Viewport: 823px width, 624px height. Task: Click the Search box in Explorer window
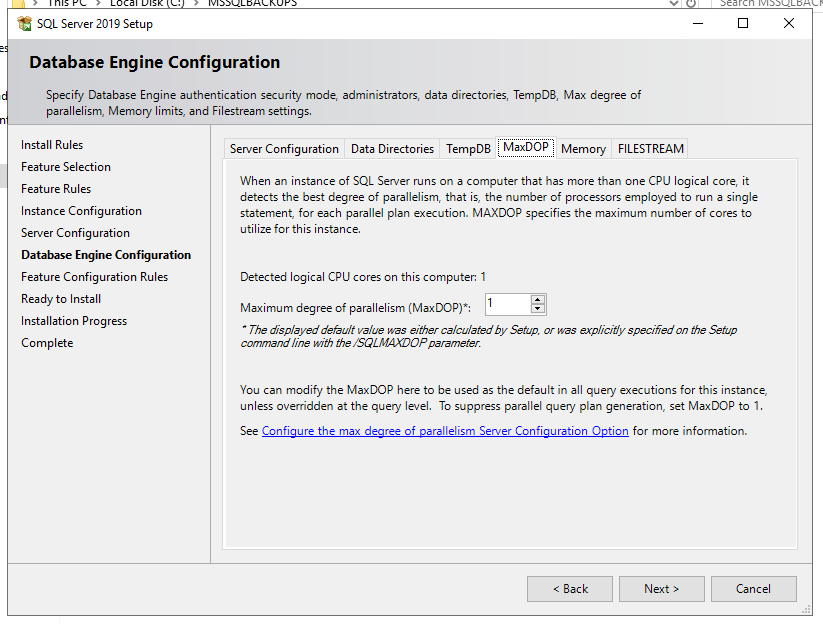click(x=766, y=4)
